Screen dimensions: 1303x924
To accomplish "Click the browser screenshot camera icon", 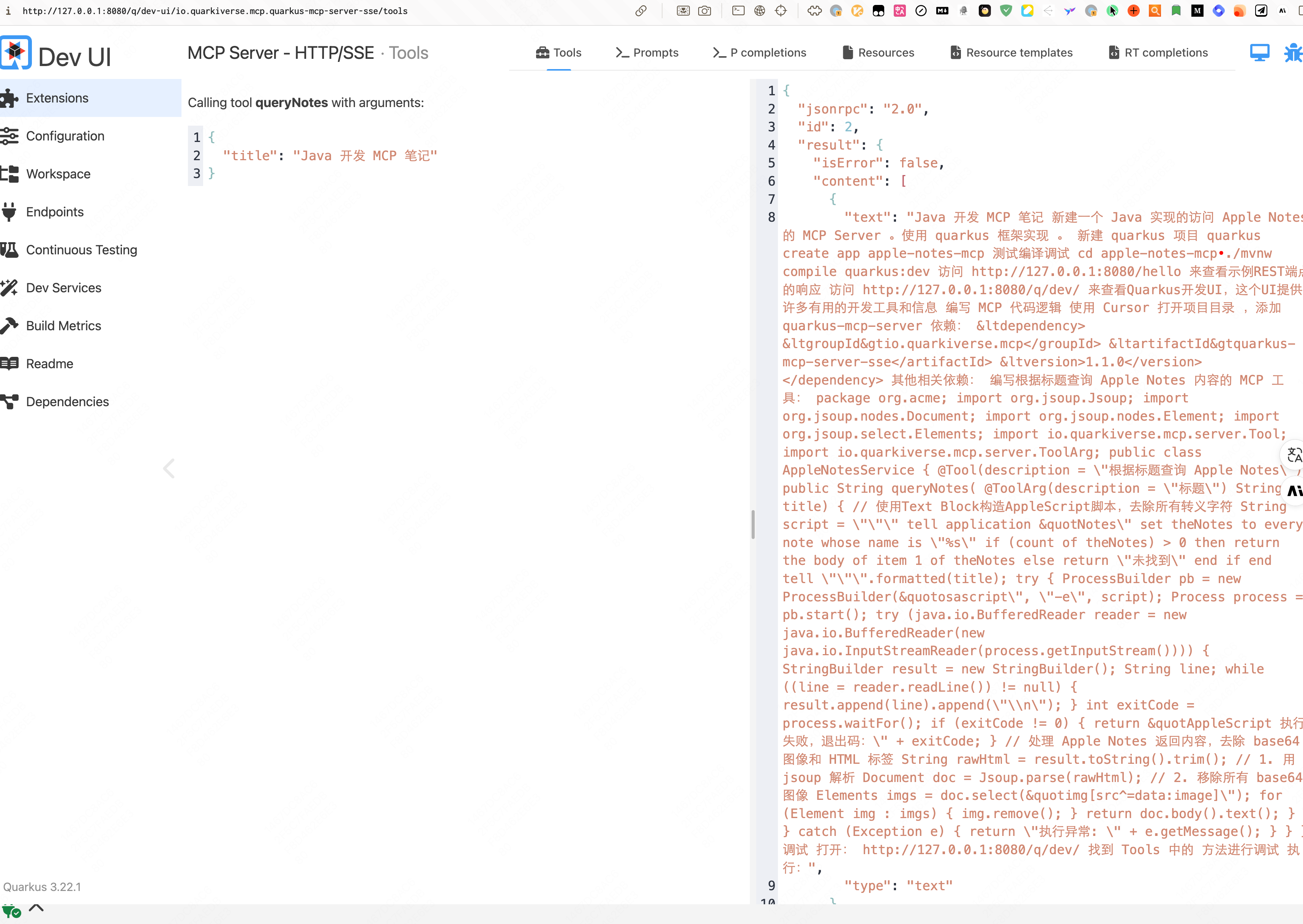I will tap(704, 11).
